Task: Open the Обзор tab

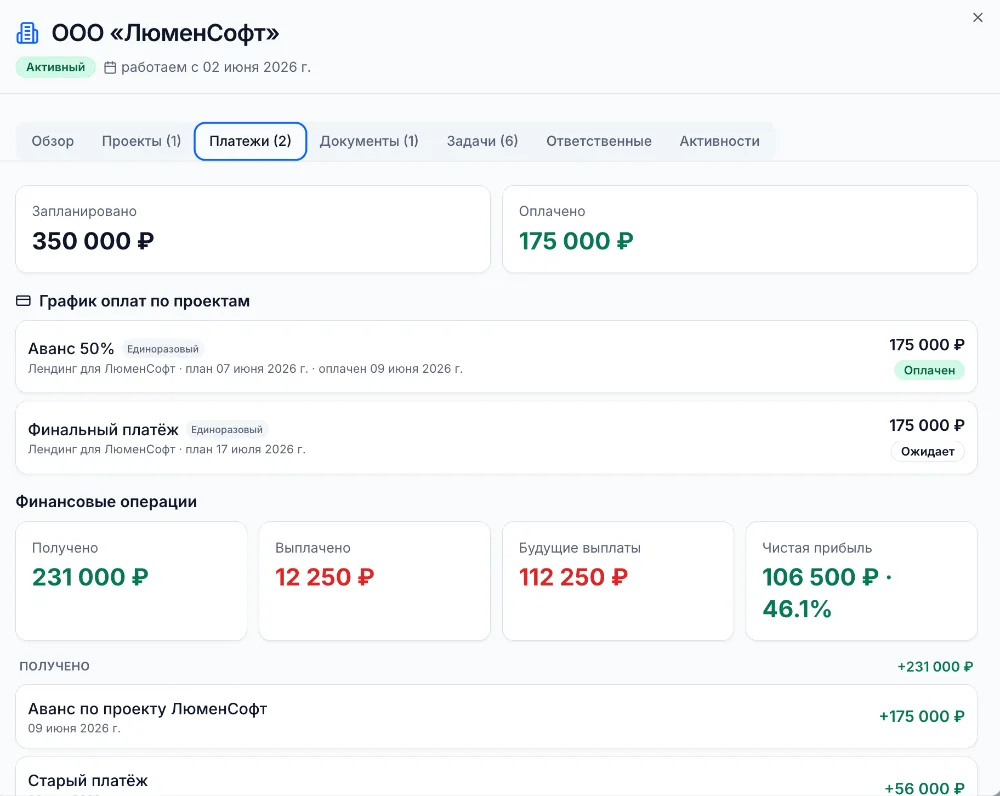Action: click(x=53, y=141)
